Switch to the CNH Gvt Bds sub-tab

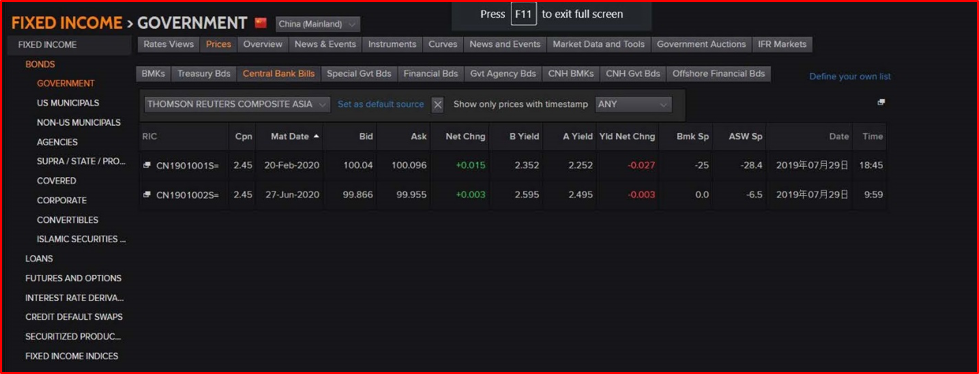coord(633,74)
